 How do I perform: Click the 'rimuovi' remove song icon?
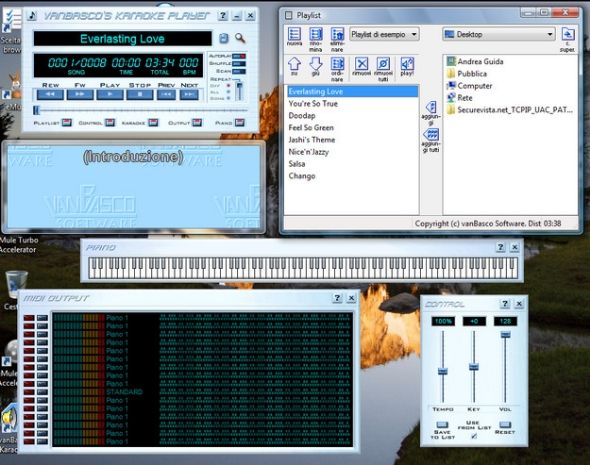[x=362, y=64]
